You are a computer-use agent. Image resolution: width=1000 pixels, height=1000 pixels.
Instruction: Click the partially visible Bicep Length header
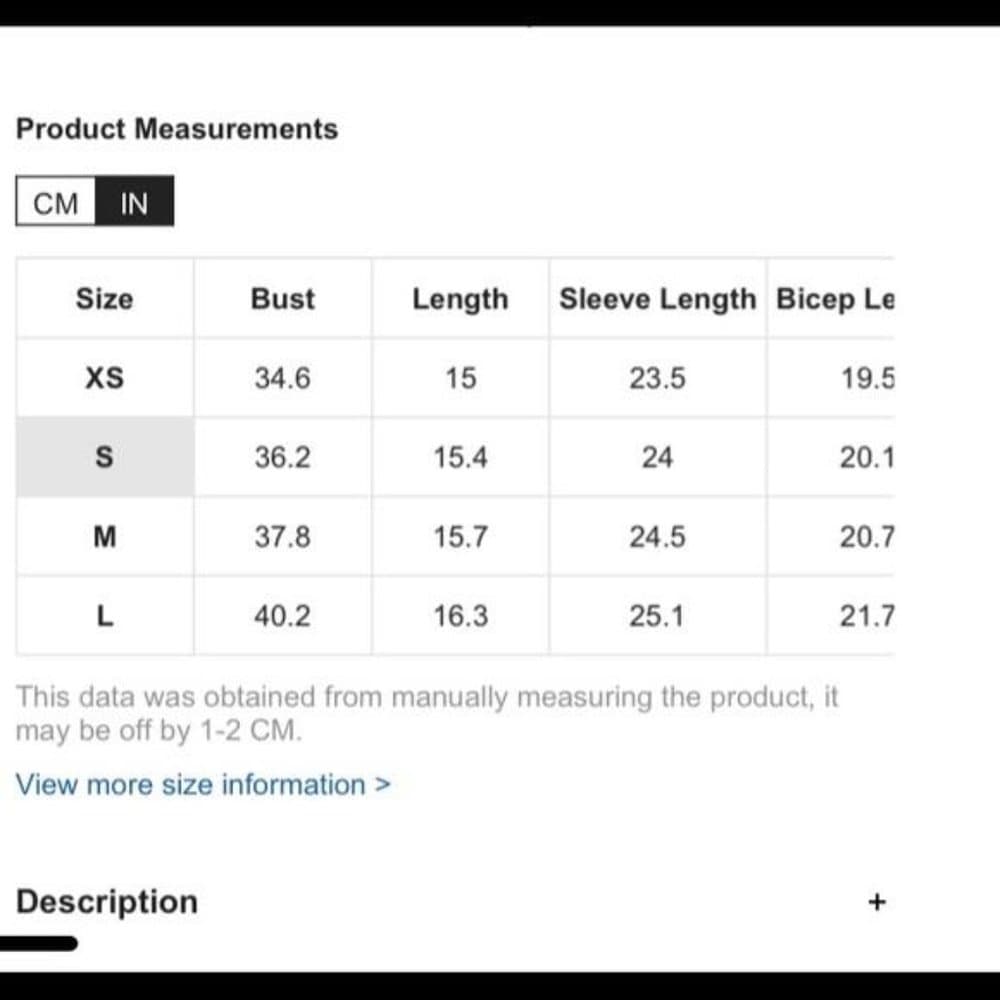click(835, 298)
